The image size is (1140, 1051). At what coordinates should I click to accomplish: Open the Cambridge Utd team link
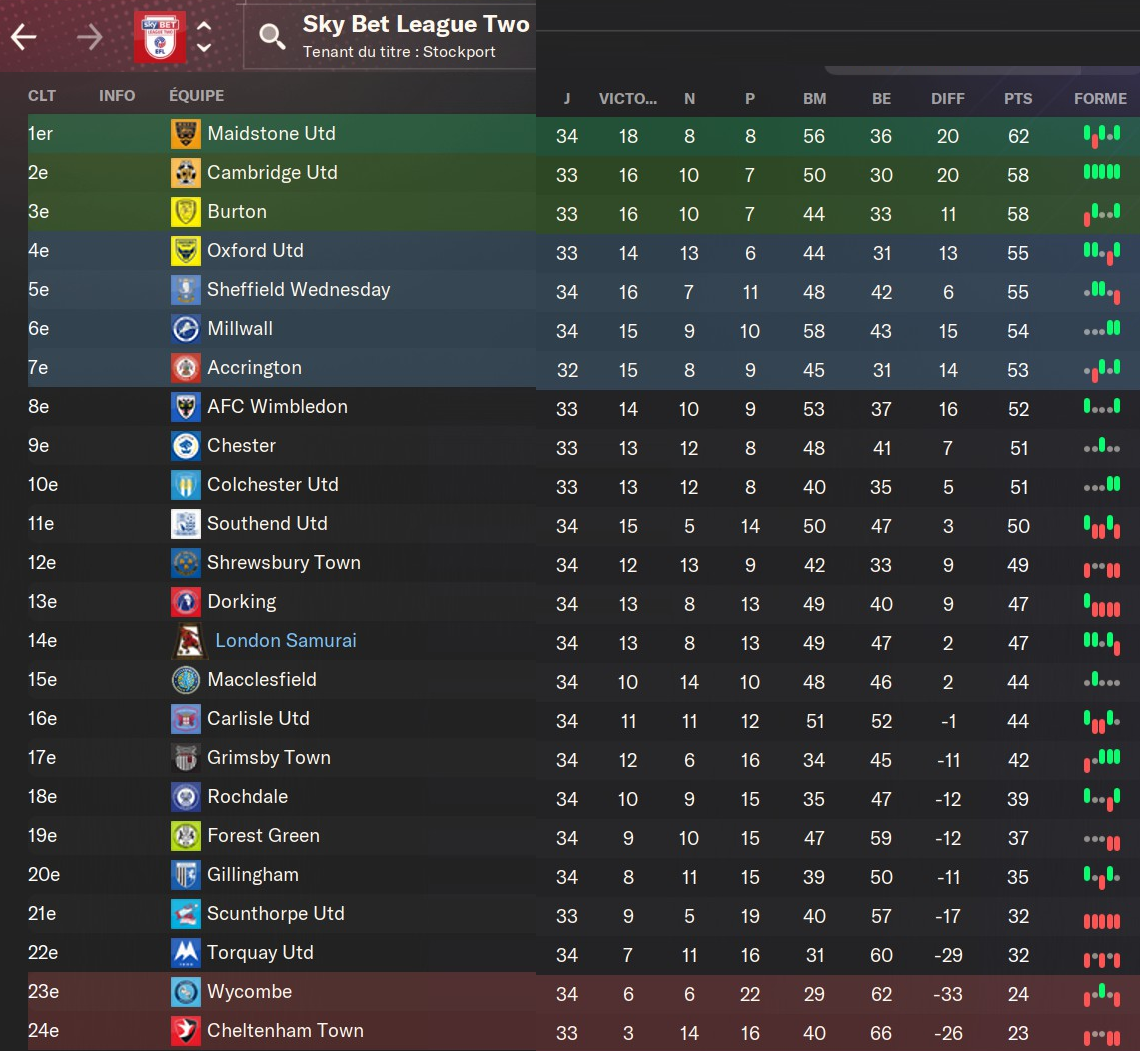click(272, 173)
